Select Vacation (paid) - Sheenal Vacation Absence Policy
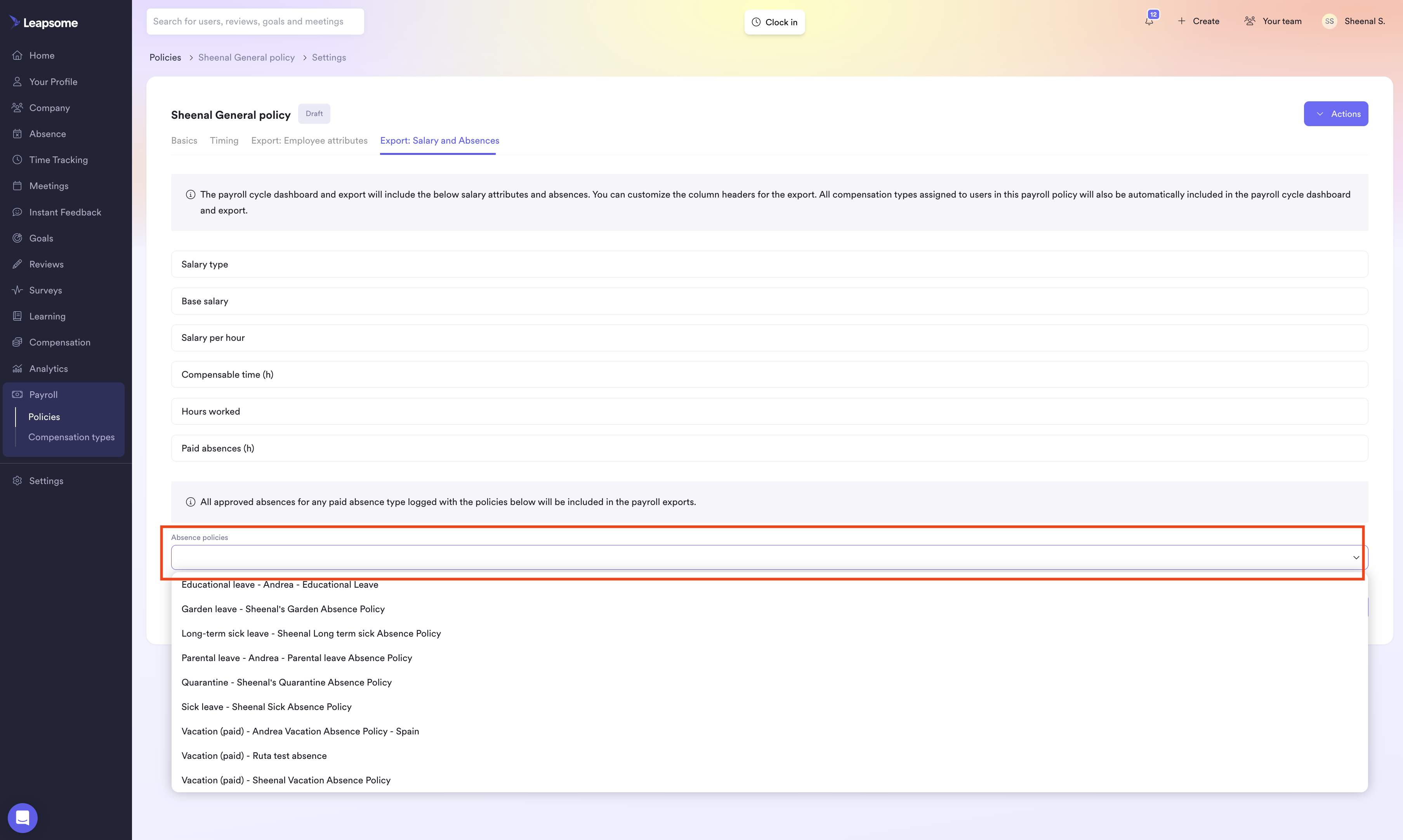 770,780
